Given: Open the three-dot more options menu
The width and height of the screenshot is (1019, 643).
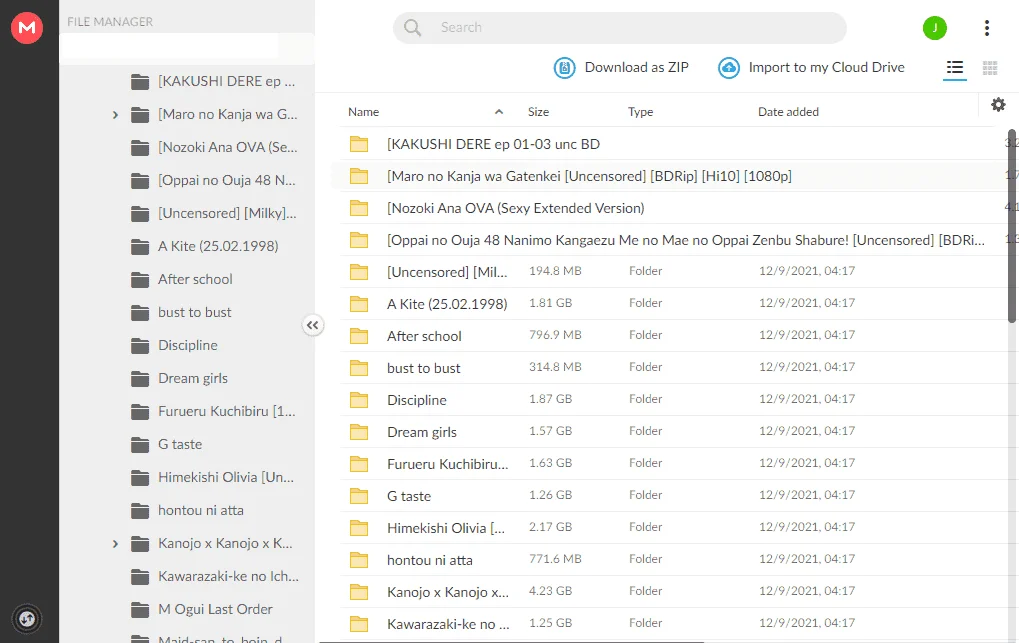Looking at the screenshot, I should pos(987,27).
